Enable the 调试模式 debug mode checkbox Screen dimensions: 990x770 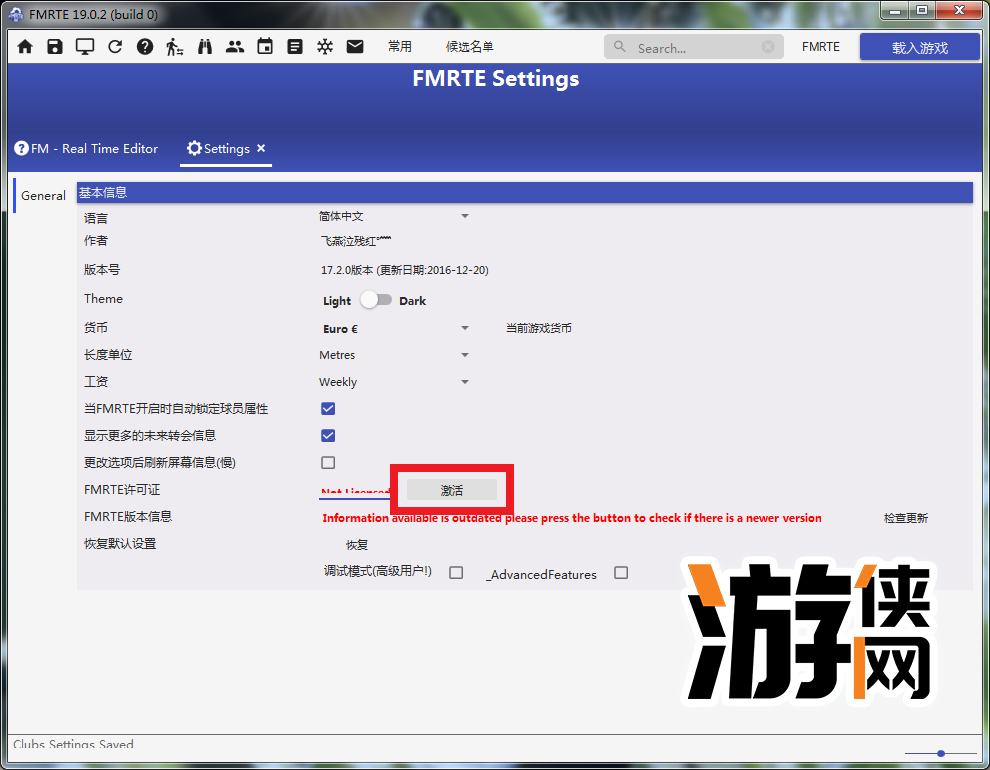(x=456, y=572)
